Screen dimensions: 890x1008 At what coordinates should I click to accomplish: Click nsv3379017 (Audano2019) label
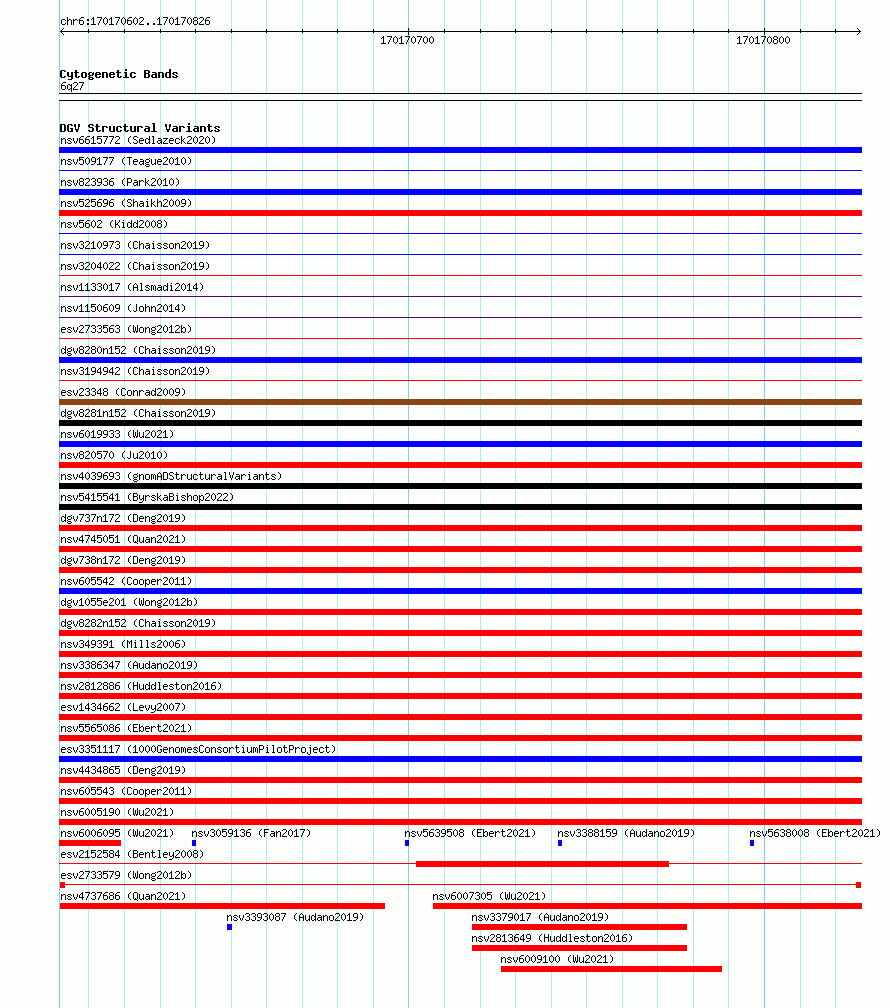click(540, 917)
